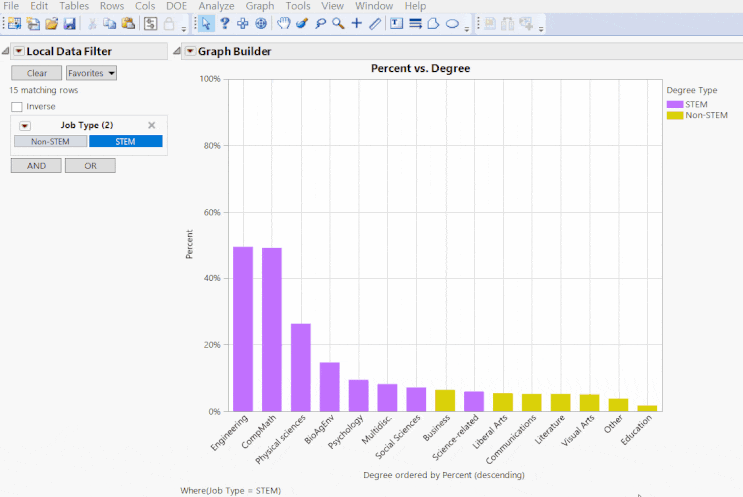Toggle the Non-STEM filter value
The image size is (743, 497).
[x=49, y=141]
